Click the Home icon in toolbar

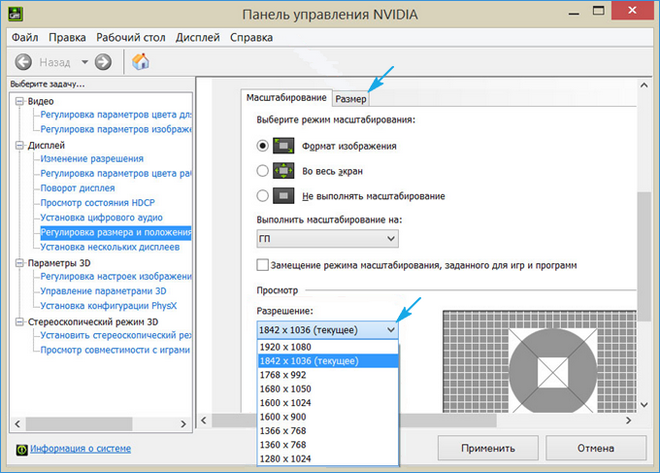click(141, 62)
